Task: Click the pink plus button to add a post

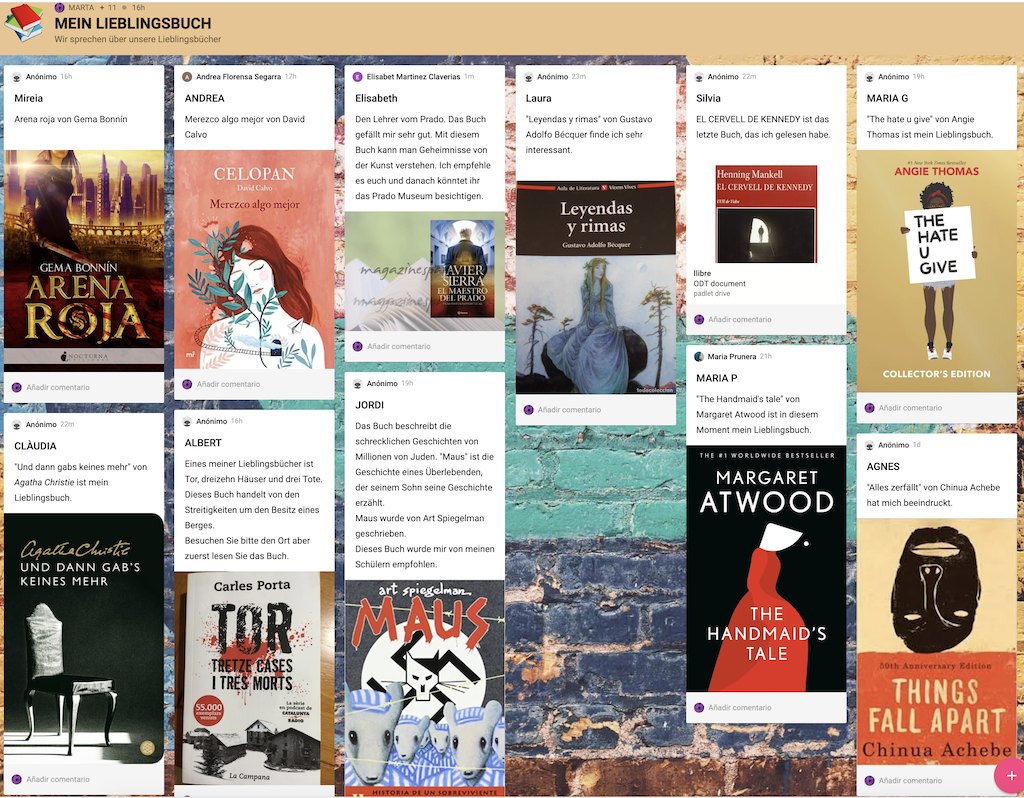Action: [x=1010, y=776]
